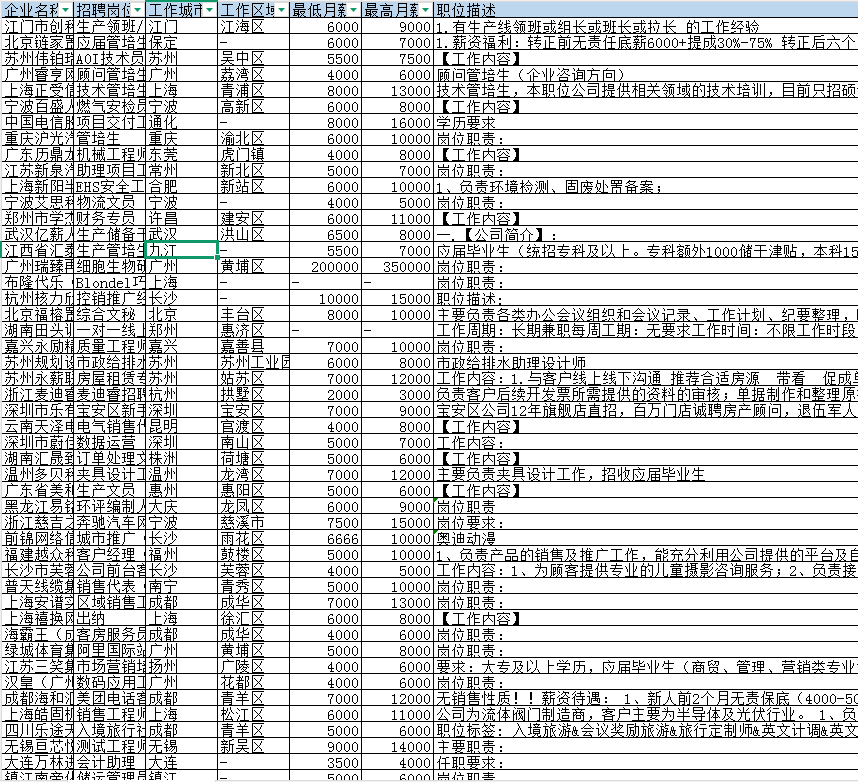Open the 企业名称 column filter dropdown

click(65, 10)
